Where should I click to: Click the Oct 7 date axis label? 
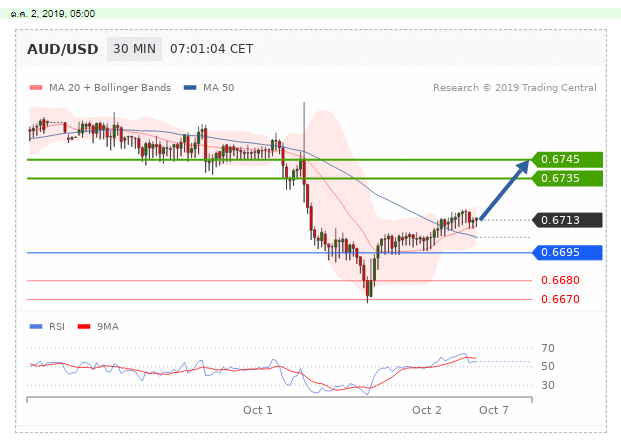[493, 410]
